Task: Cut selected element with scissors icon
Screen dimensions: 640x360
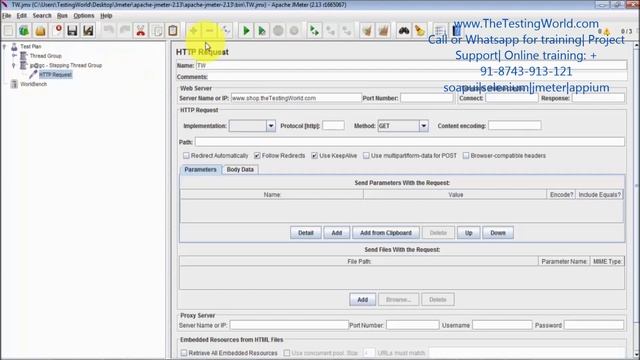Action: click(141, 31)
